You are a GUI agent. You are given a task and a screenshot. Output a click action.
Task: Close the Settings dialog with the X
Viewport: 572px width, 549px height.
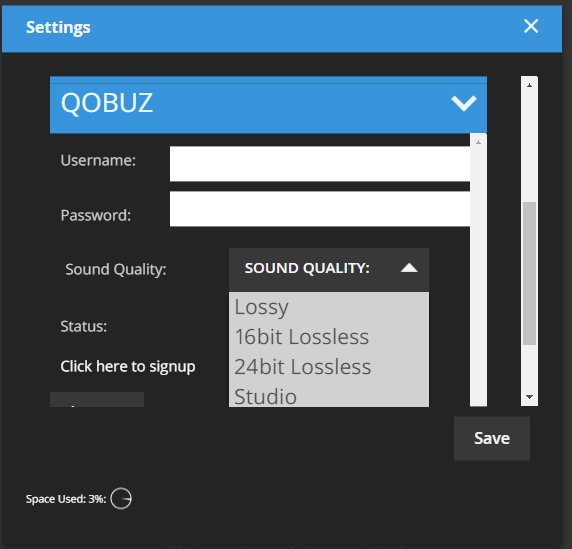(x=531, y=26)
